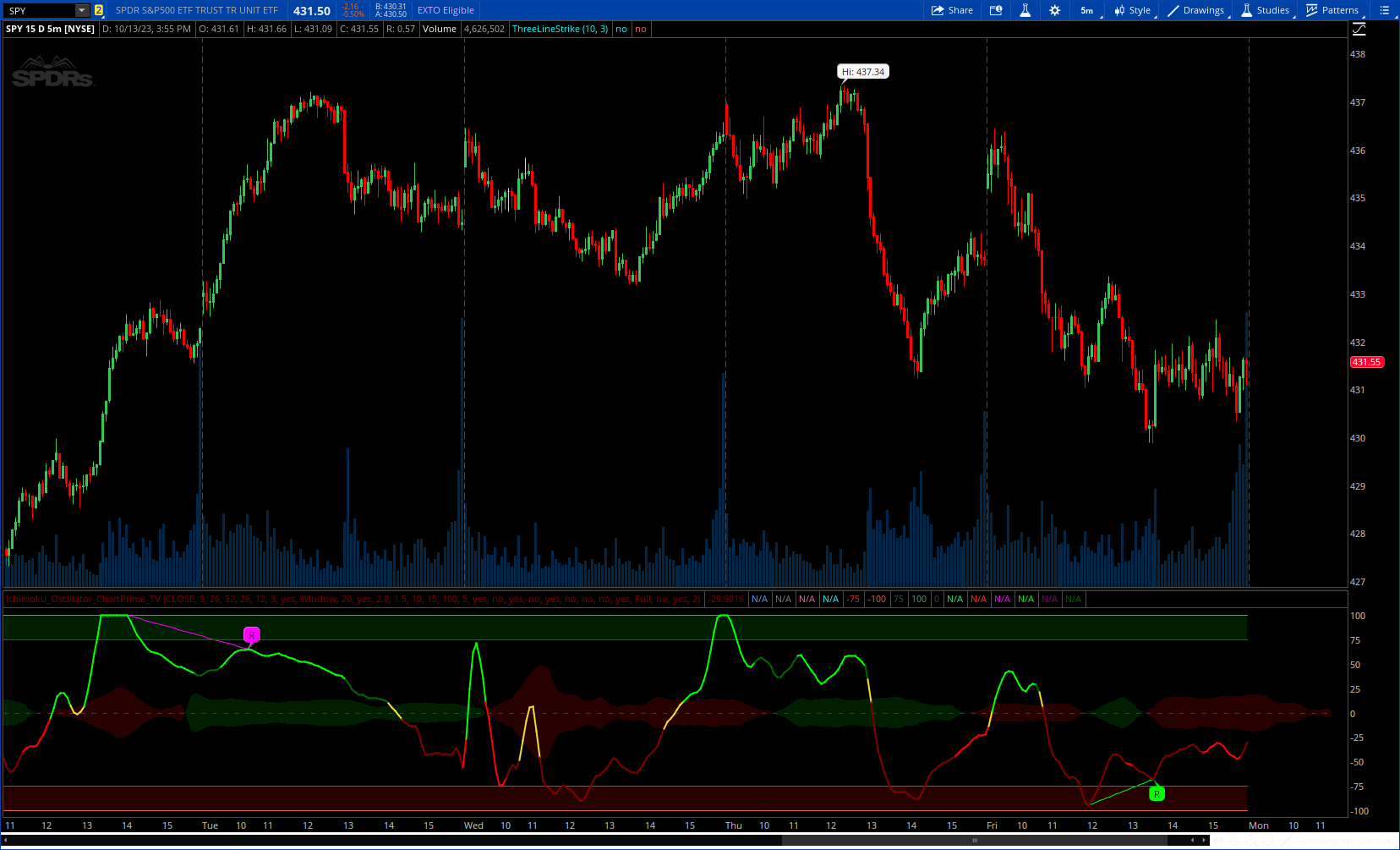Viewport: 1400px width, 850px height.
Task: Click the Tue label on the time axis
Action: click(x=210, y=825)
